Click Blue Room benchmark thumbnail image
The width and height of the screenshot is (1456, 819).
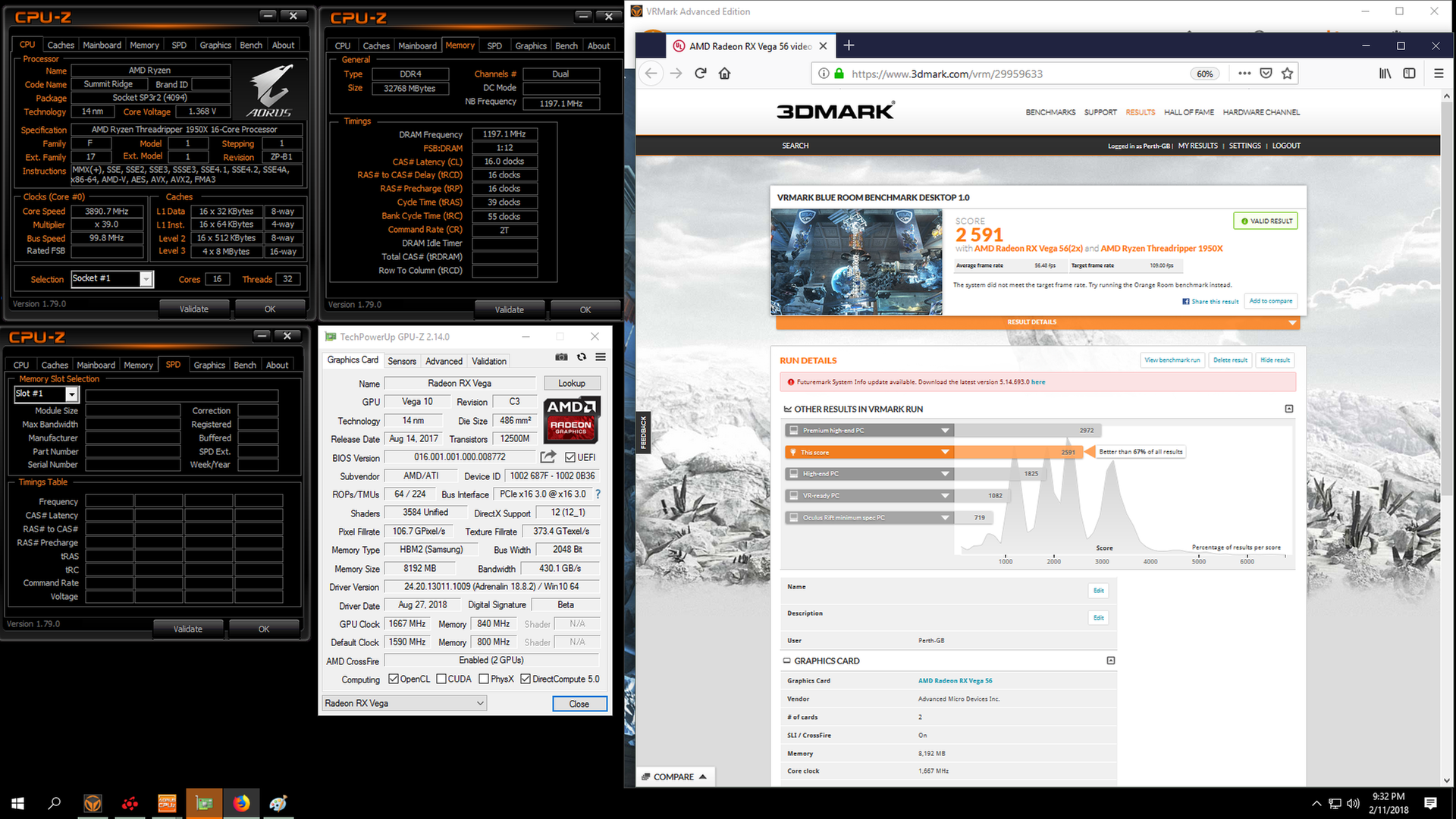(x=856, y=262)
